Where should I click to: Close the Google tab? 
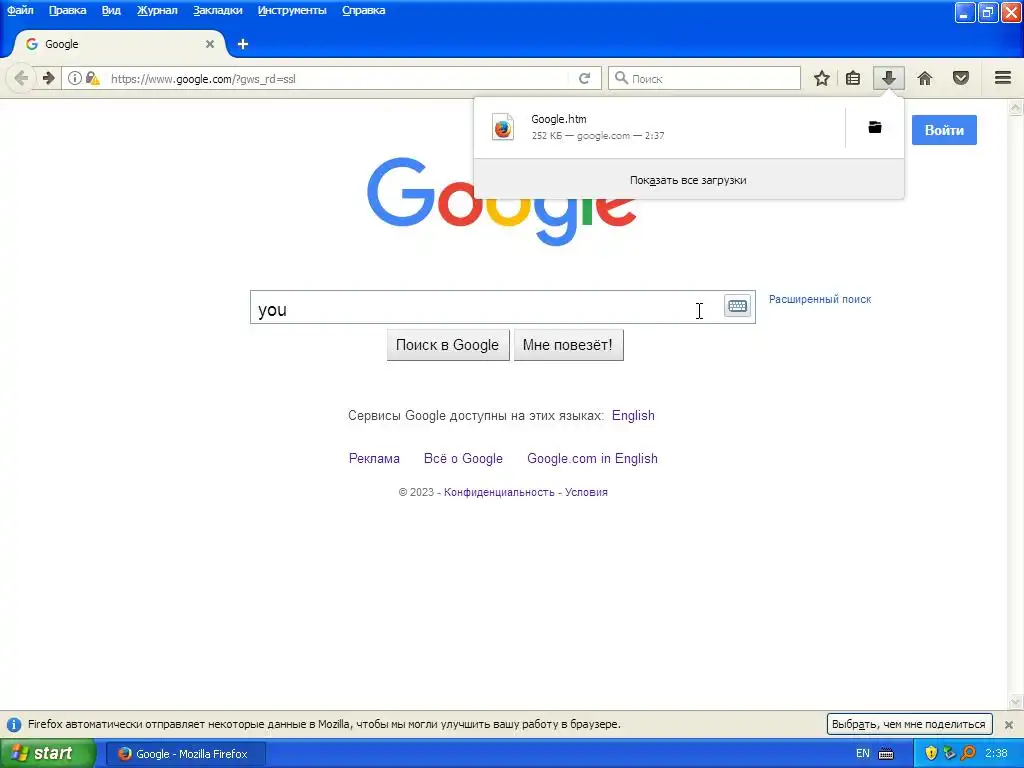pos(210,44)
